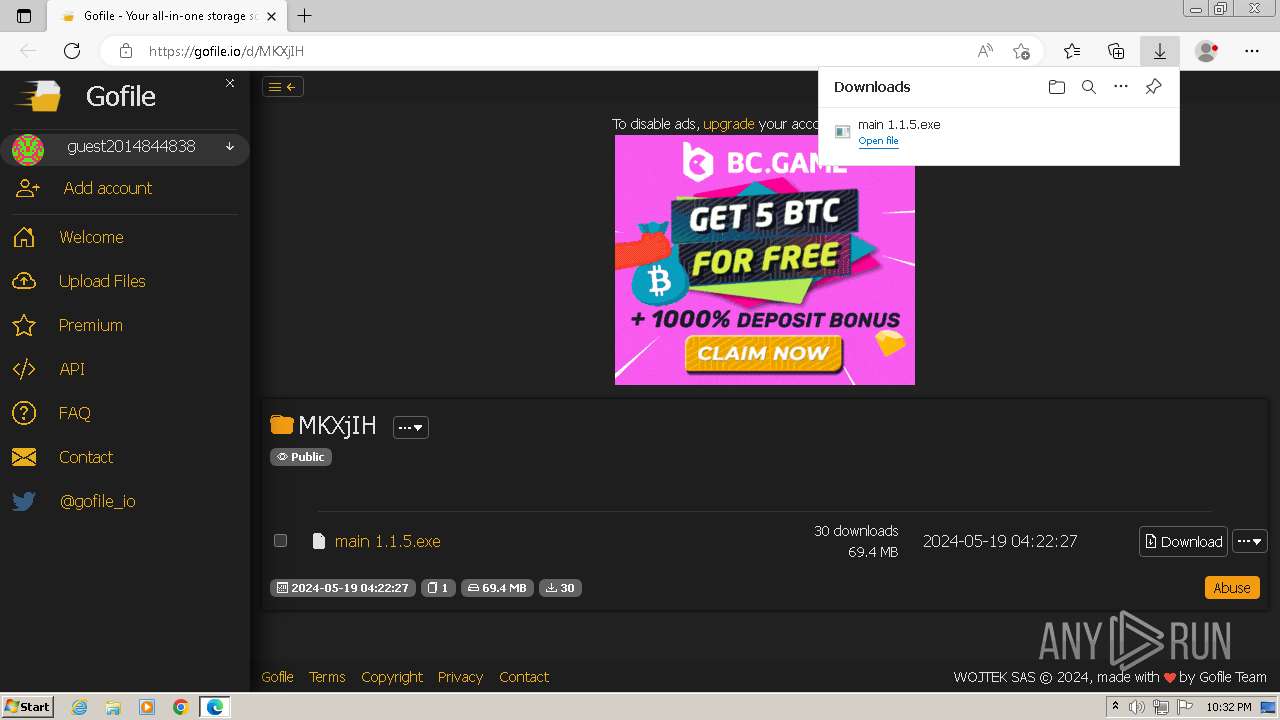This screenshot has height=720, width=1280.
Task: Click the guest account avatar icon
Action: (28, 150)
